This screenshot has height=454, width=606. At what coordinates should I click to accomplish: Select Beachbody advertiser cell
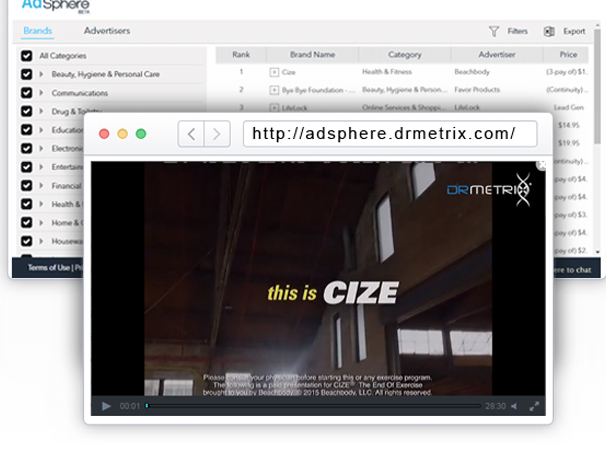pos(472,72)
